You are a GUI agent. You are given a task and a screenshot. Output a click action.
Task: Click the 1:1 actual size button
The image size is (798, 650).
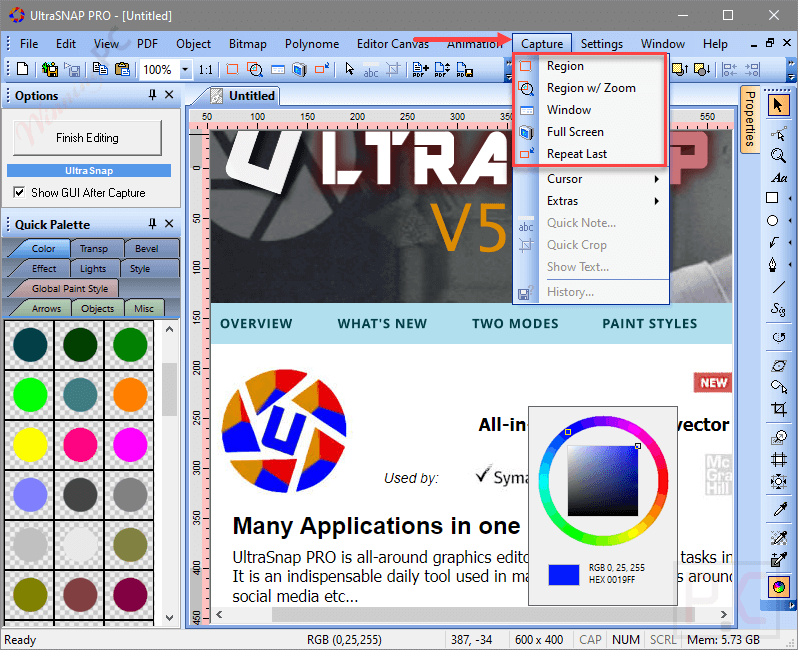point(206,69)
